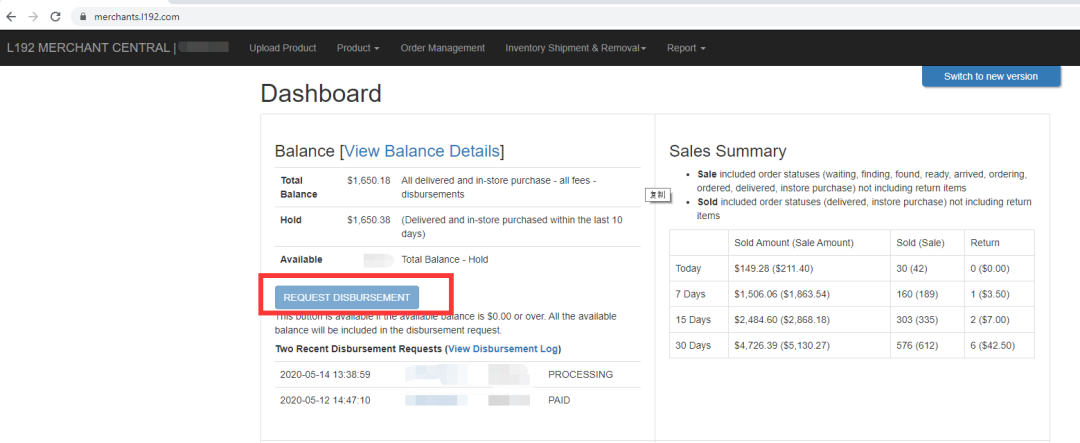This screenshot has height=443, width=1080.
Task: Click the padlock site security icon
Action: click(84, 18)
